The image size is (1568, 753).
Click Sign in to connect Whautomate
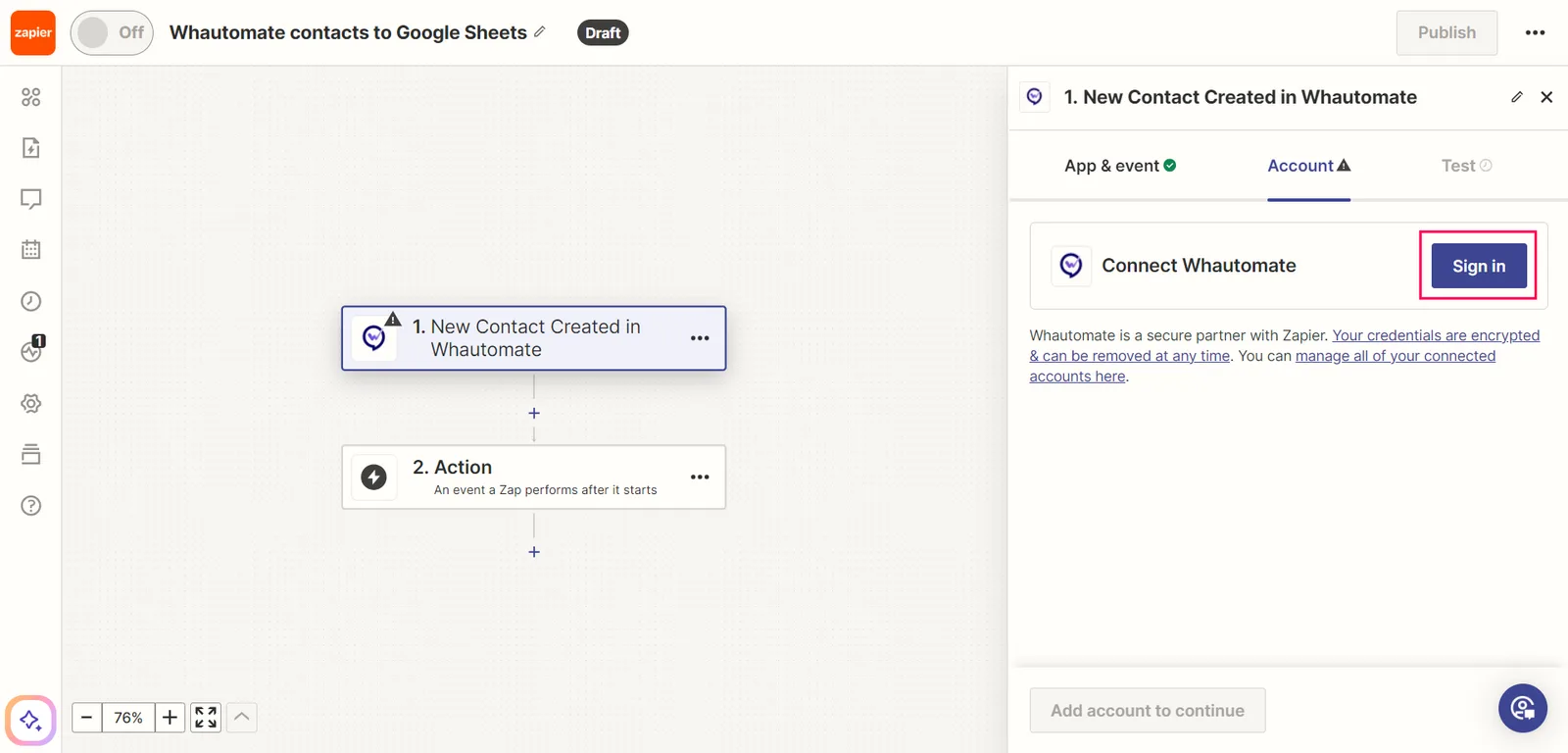[1479, 266]
